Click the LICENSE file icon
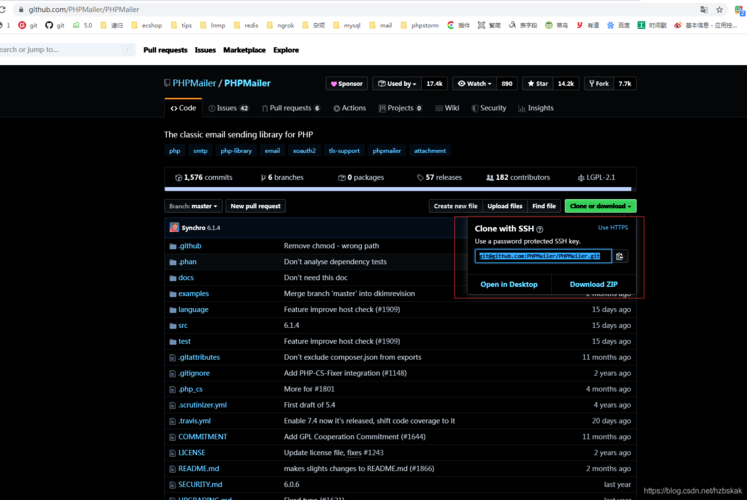This screenshot has width=747, height=500. click(172, 453)
